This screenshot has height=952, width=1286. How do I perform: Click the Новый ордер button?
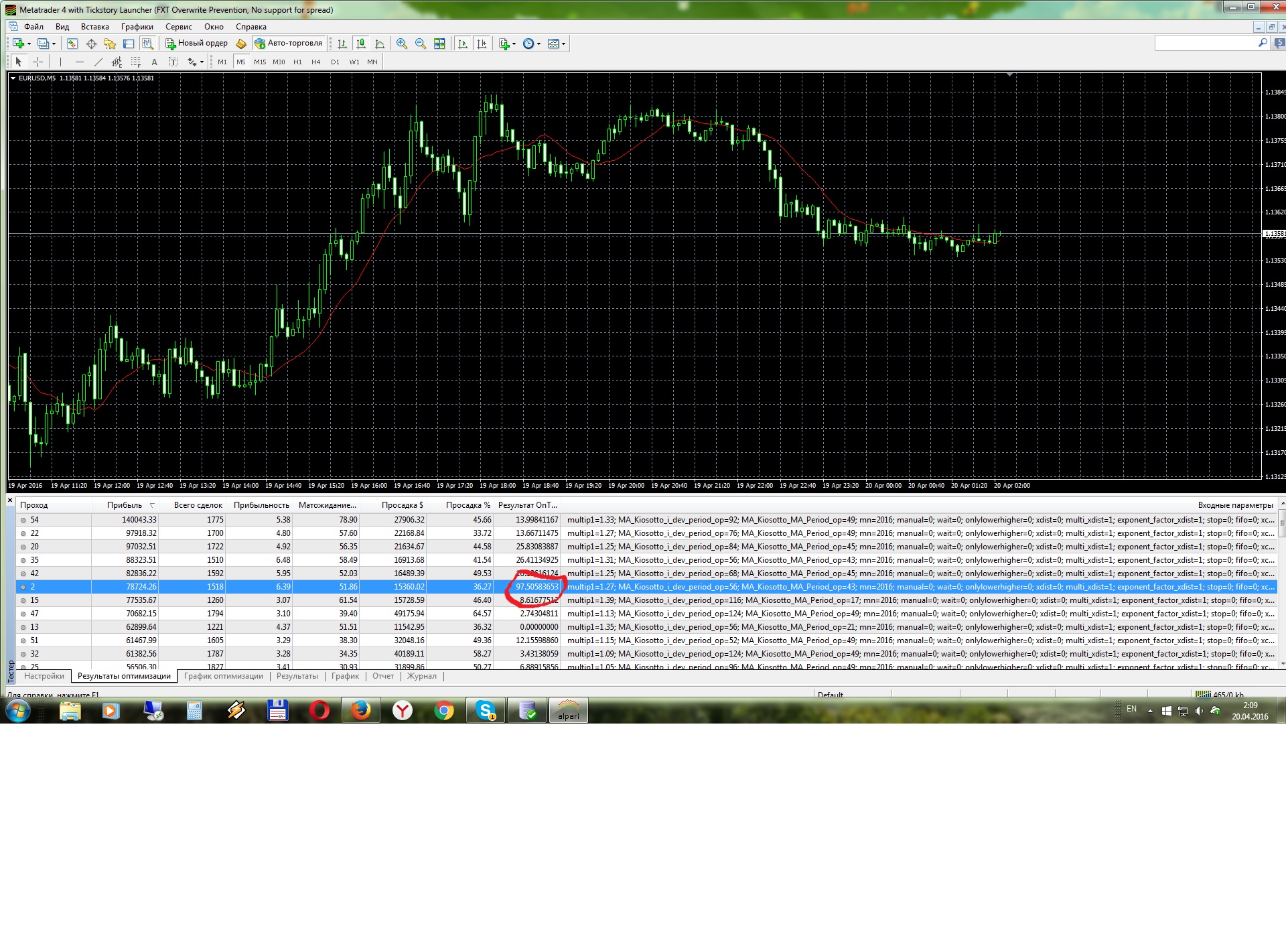(197, 44)
